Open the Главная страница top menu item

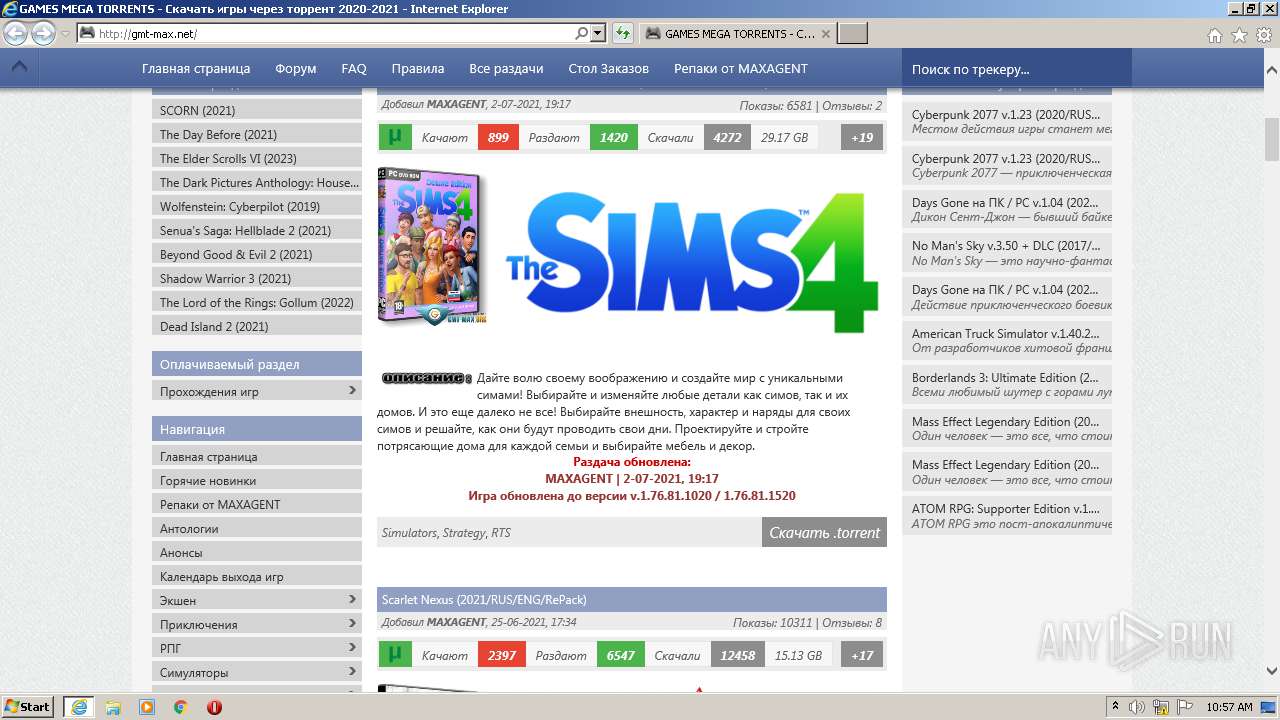tap(196, 69)
